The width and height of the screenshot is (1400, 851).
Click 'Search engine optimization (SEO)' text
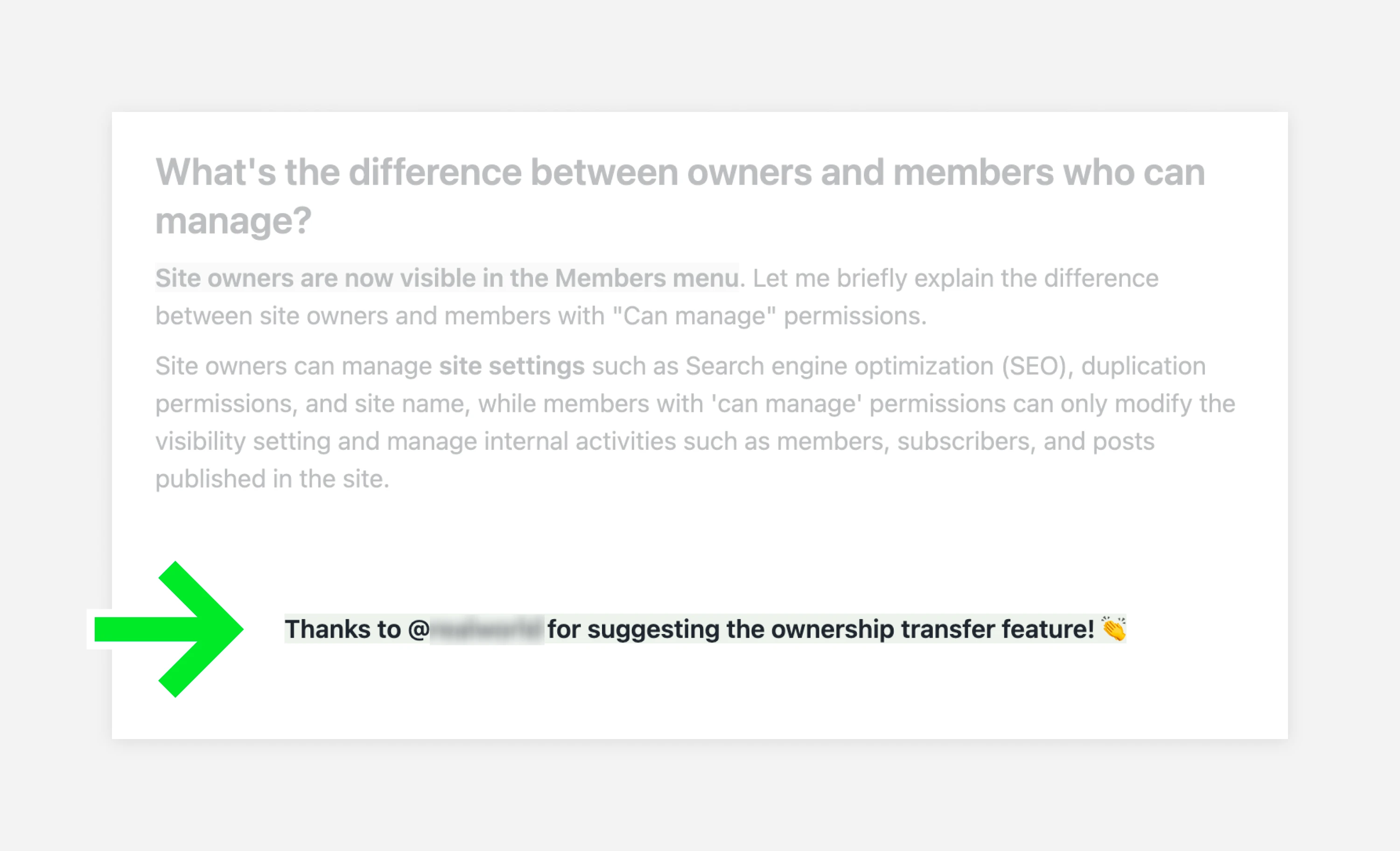pos(875,366)
